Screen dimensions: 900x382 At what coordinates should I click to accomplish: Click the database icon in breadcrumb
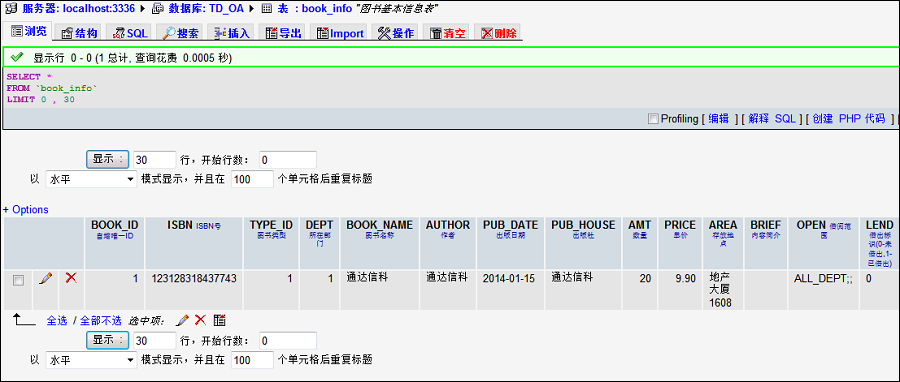pos(157,9)
